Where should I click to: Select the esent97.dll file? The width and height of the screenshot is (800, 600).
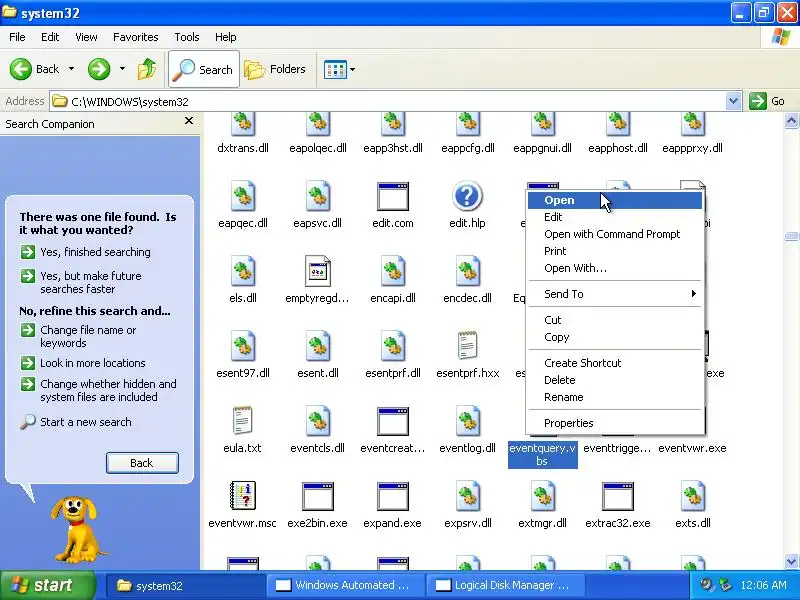tap(243, 355)
